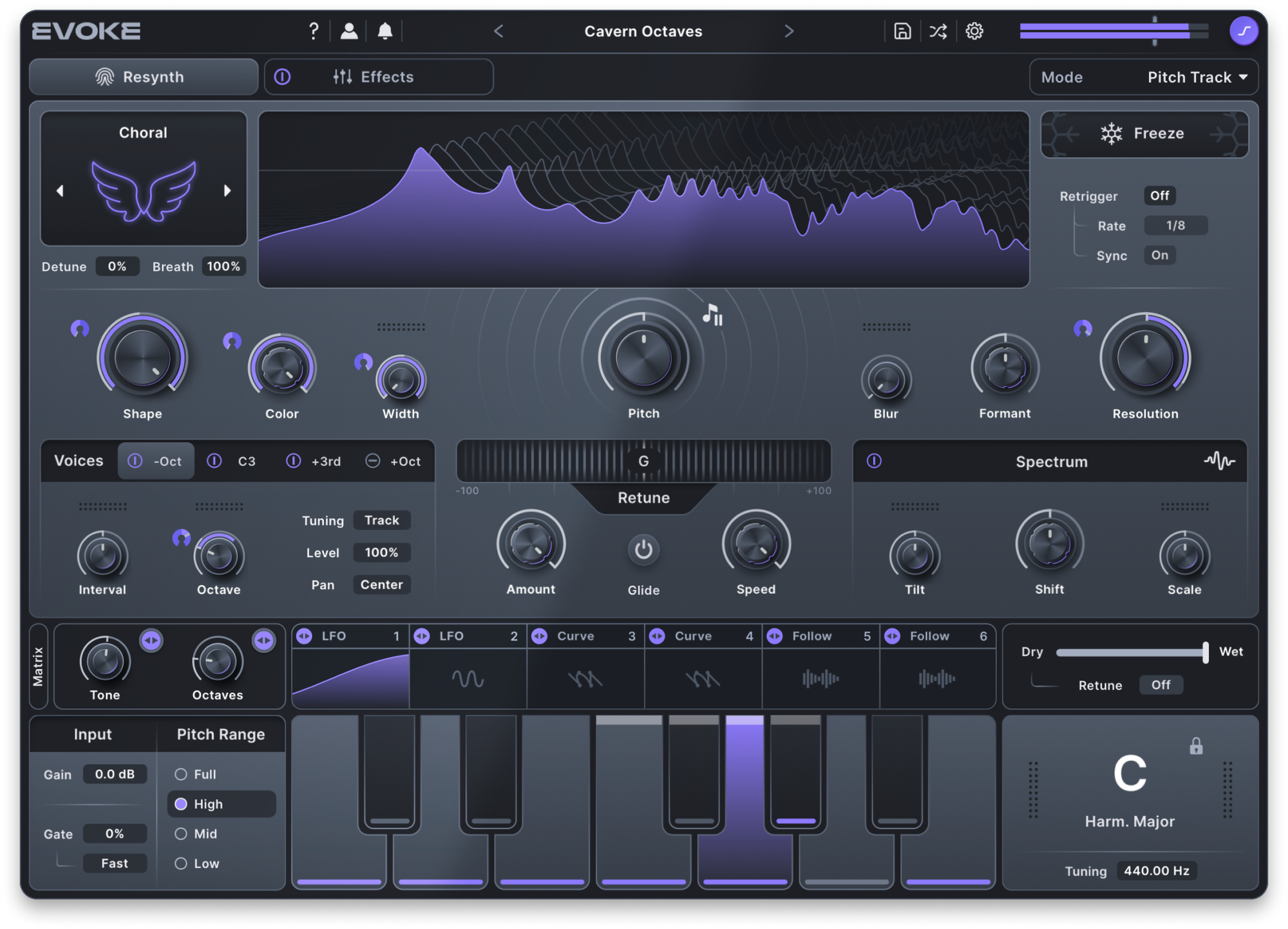Click the Dry/Wet mix slider
The image size is (1288, 929).
coord(1130,652)
